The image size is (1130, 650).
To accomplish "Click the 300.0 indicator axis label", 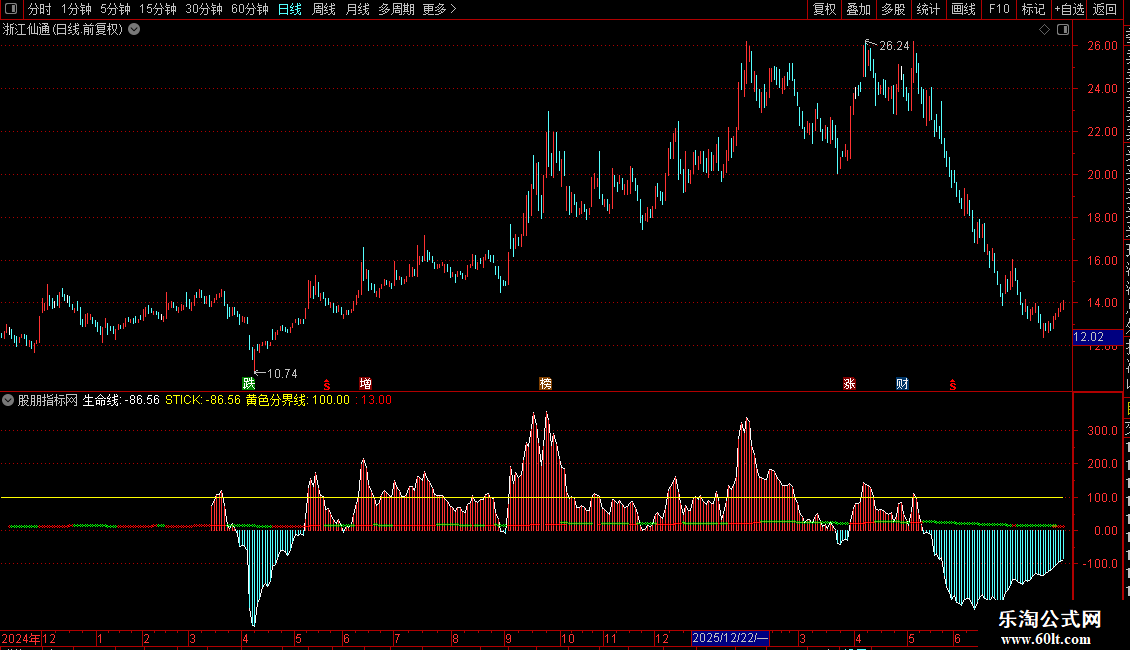I will tap(1103, 430).
